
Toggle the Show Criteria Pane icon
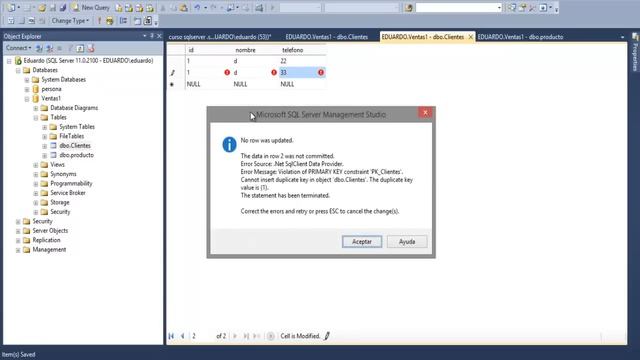coord(21,21)
